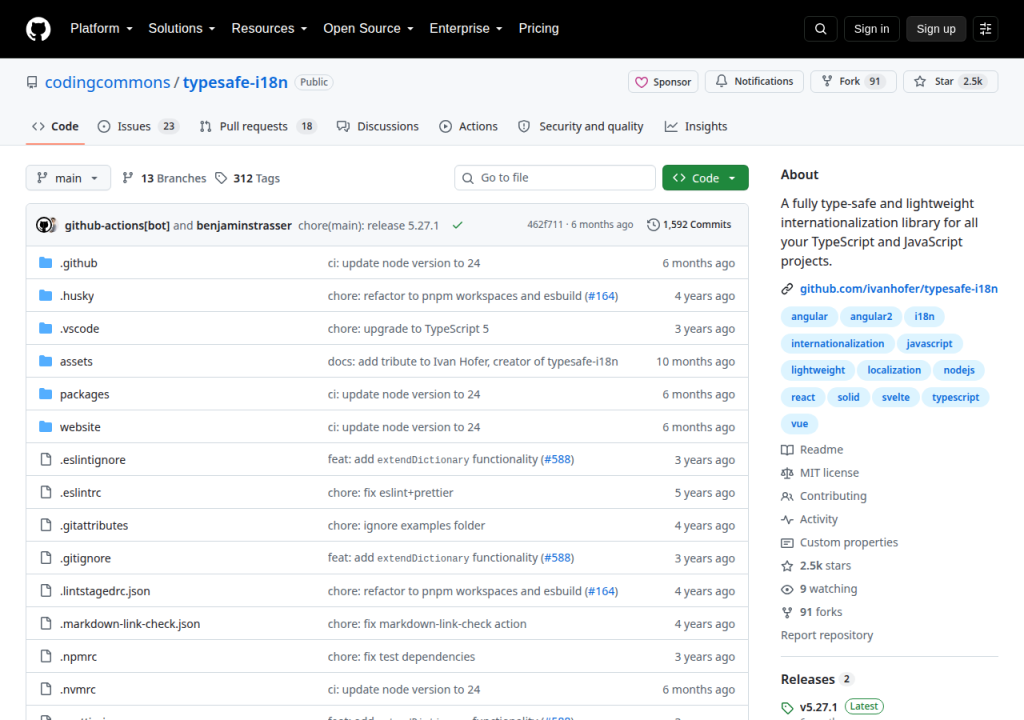The width and height of the screenshot is (1024, 720).
Task: Click the book icon next to Readme
Action: pyautogui.click(x=787, y=450)
